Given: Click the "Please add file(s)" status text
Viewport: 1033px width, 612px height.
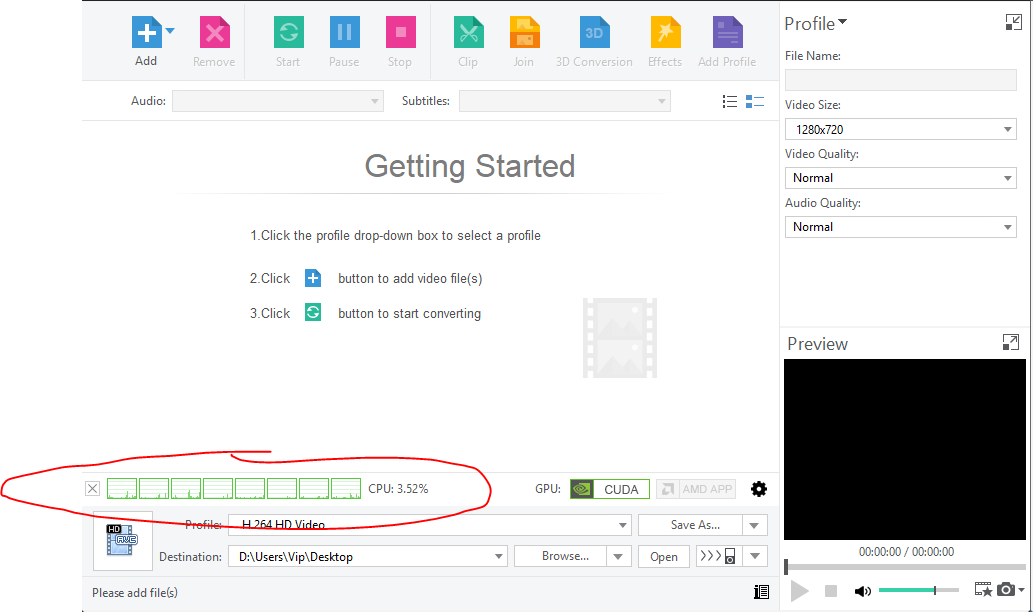Looking at the screenshot, I should click(135, 593).
